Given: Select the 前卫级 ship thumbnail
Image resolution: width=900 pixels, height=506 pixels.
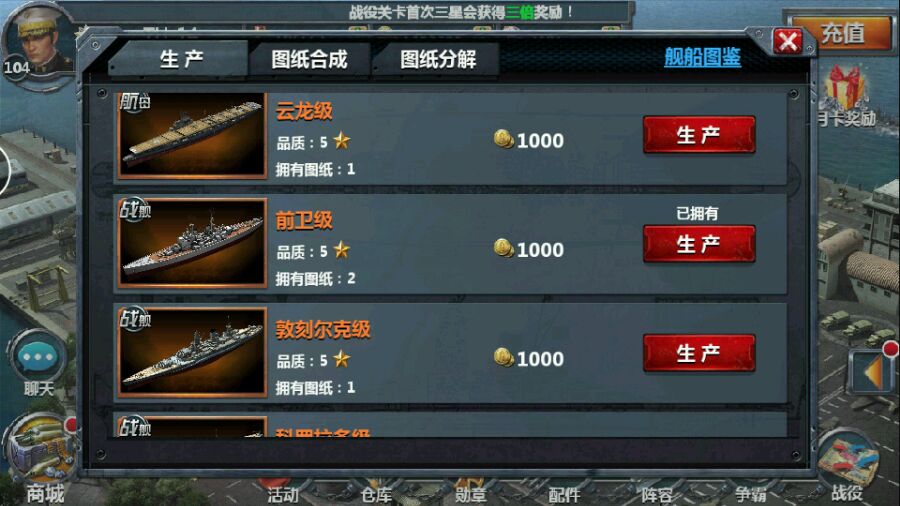Looking at the screenshot, I should (x=192, y=243).
